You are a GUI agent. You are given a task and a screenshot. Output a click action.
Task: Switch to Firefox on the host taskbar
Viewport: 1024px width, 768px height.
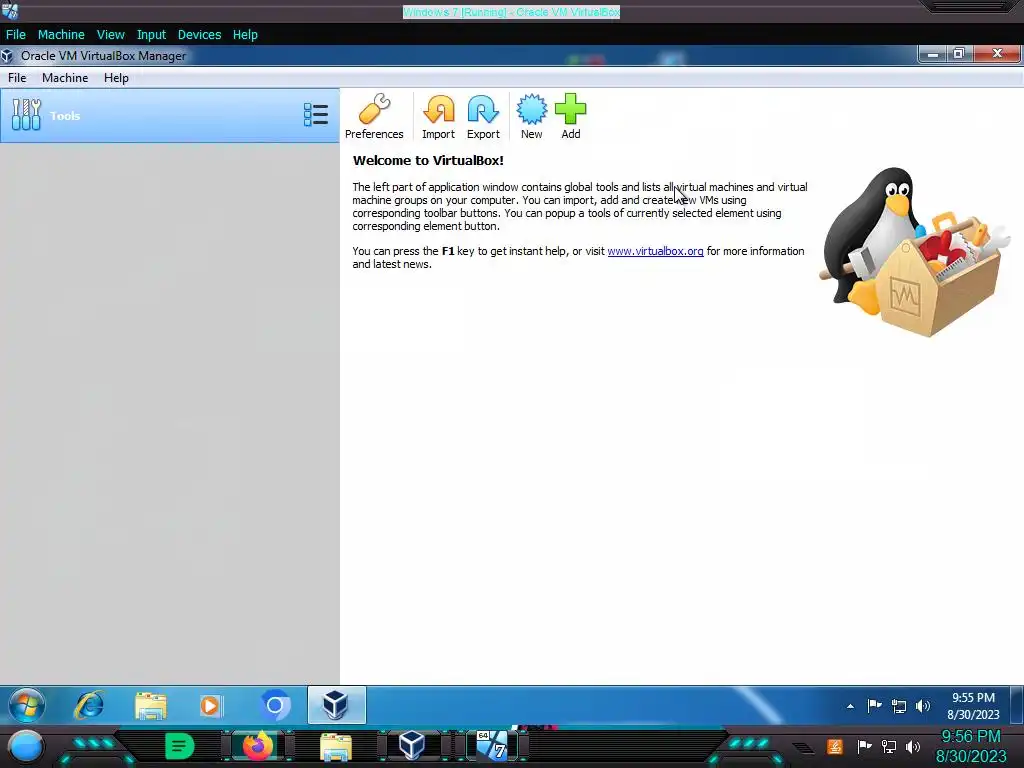click(257, 746)
